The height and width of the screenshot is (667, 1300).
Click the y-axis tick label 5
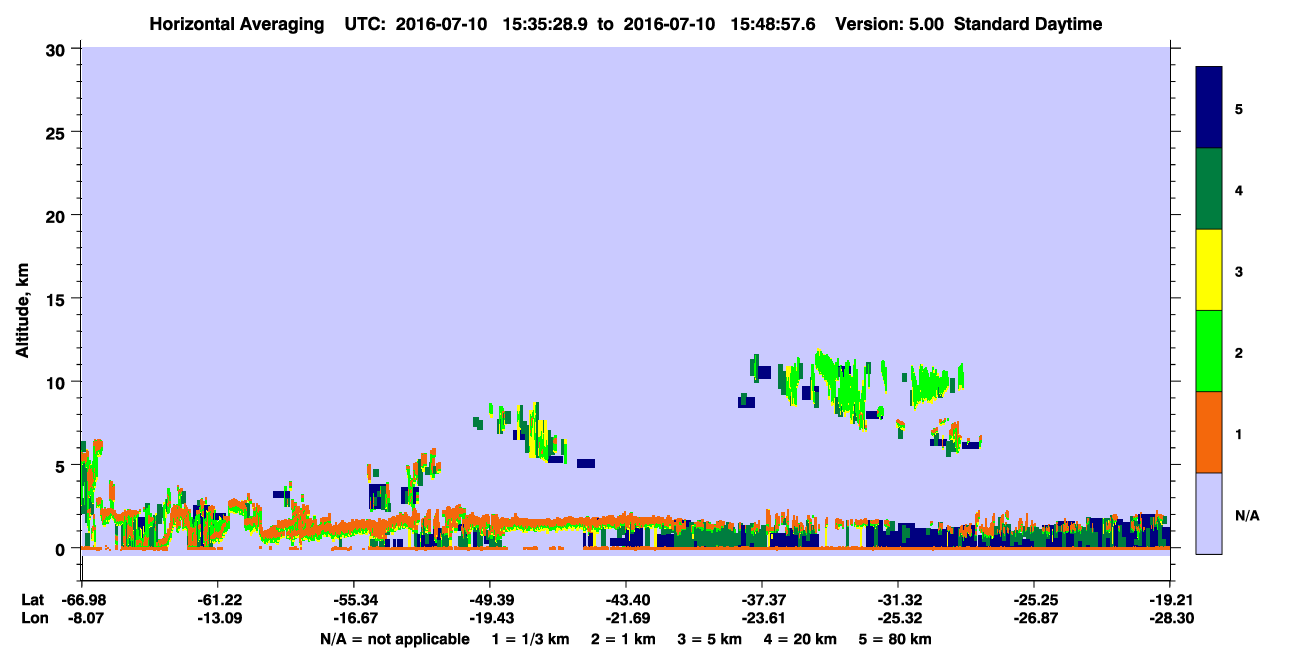pos(63,465)
